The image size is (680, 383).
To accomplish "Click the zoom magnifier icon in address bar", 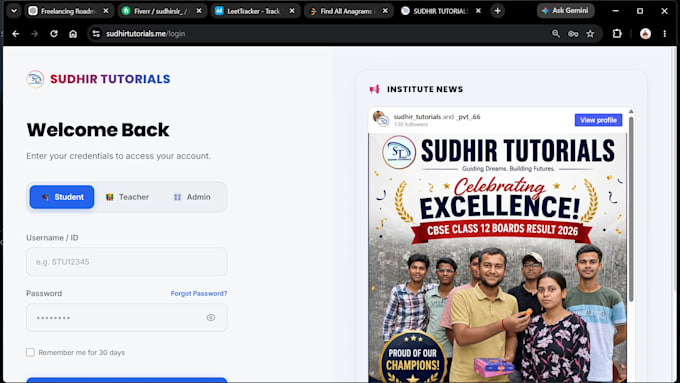I will pyautogui.click(x=556, y=33).
